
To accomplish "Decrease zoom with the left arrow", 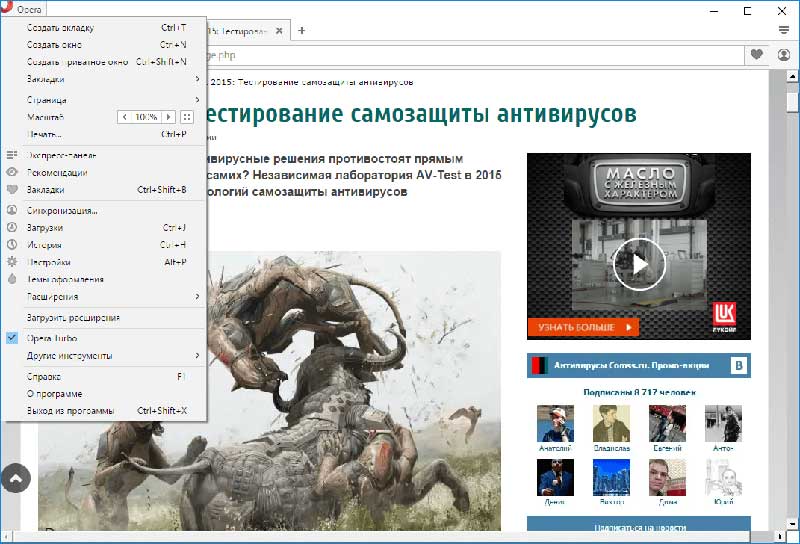I will point(124,117).
